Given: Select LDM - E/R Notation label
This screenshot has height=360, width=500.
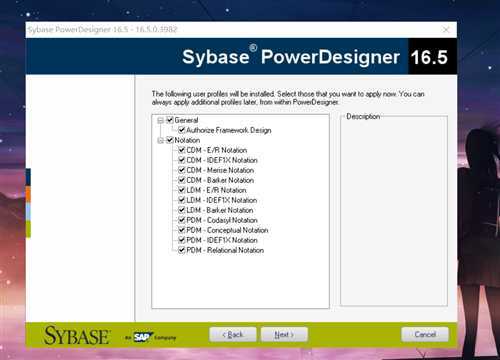Looking at the screenshot, I should click(216, 190).
